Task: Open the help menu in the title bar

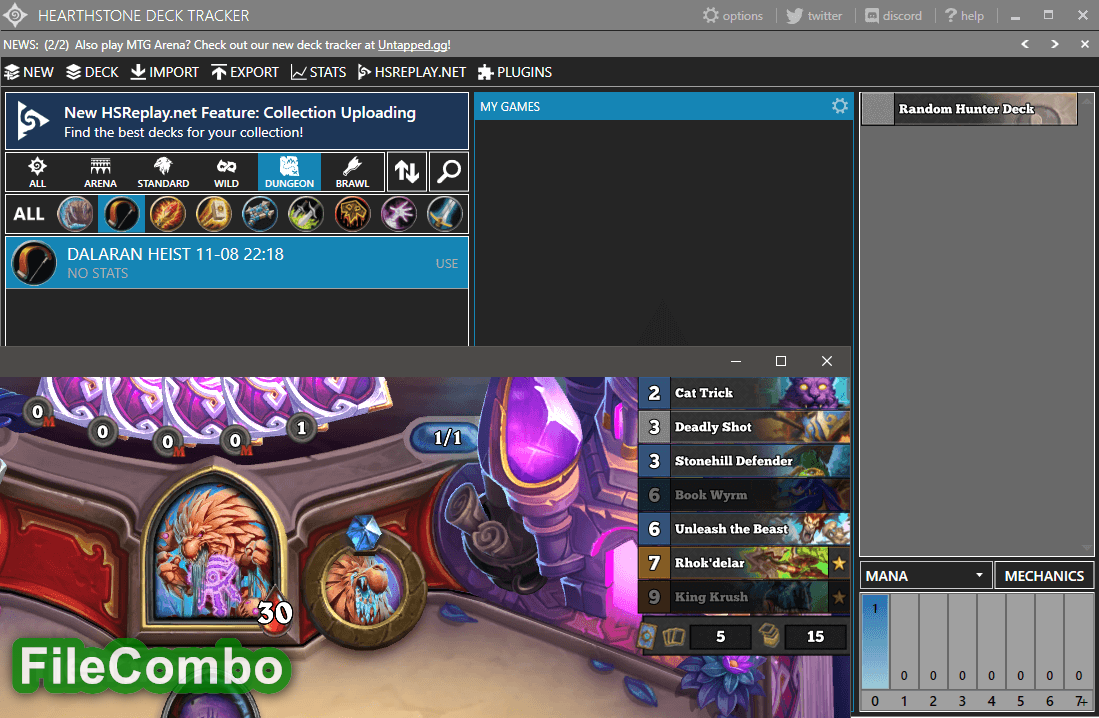Action: coord(964,15)
